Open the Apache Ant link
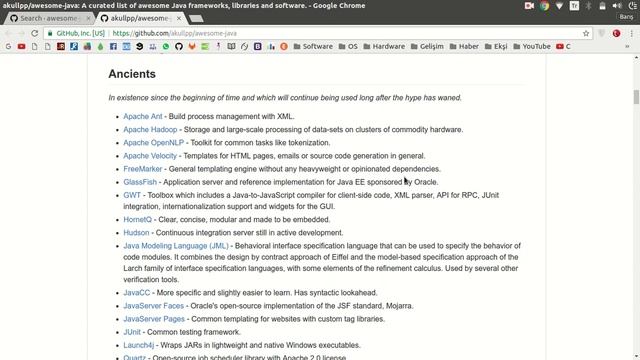The height and width of the screenshot is (360, 640). pyautogui.click(x=143, y=116)
